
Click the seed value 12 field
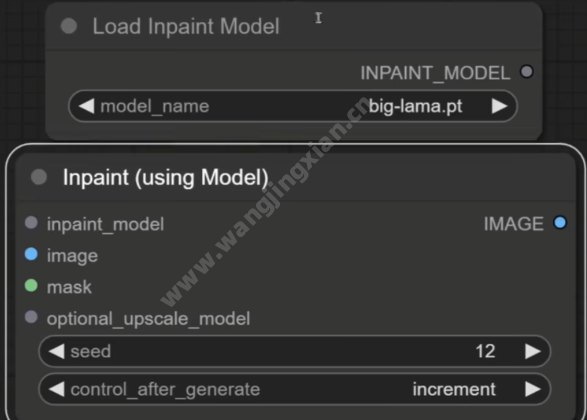pos(295,351)
